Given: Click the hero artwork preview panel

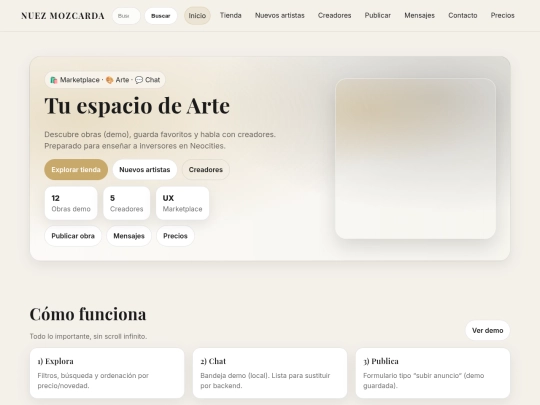Looking at the screenshot, I should pyautogui.click(x=415, y=159).
